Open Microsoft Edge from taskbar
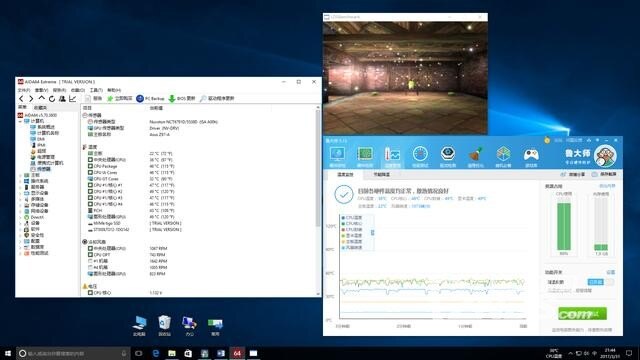This screenshot has width=640, height=360. [156, 353]
